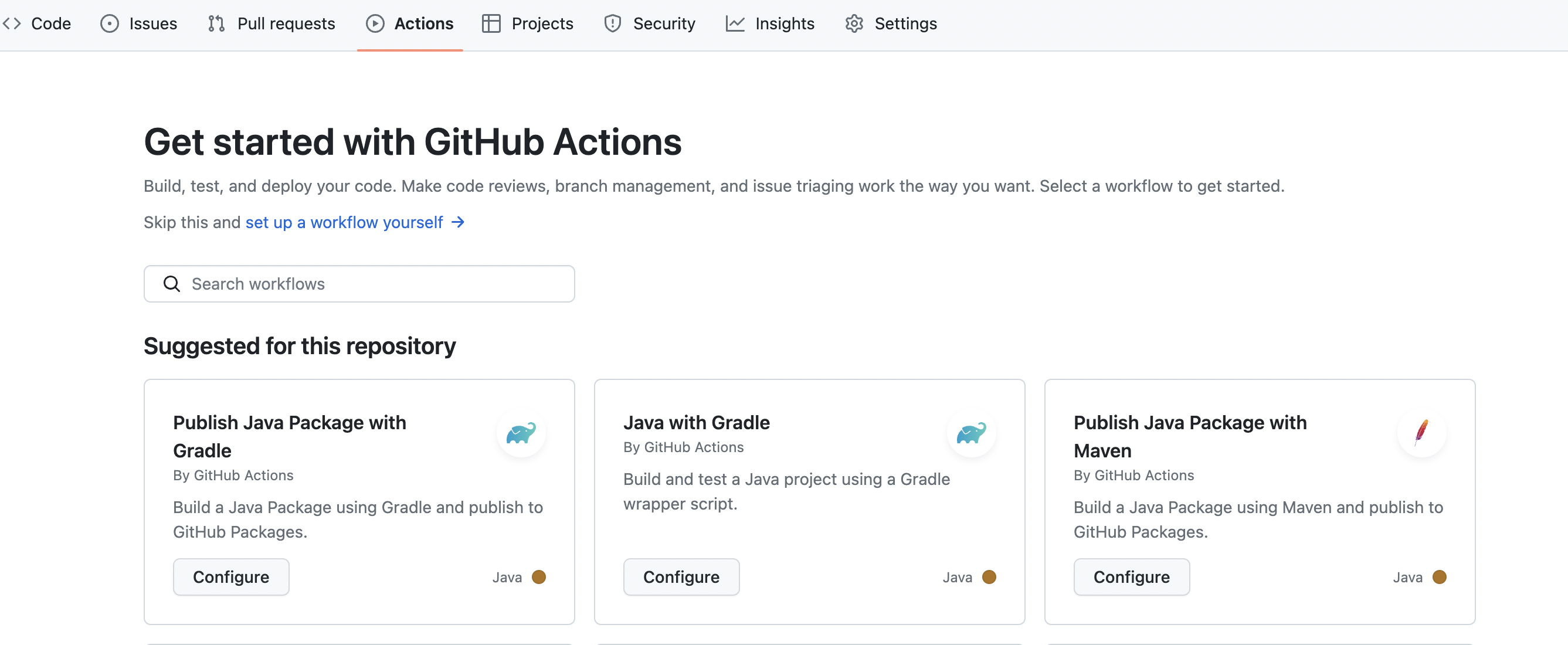Configure Publish Java Package with Gradle workflow
Image resolution: width=1568 pixels, height=645 pixels.
(230, 577)
